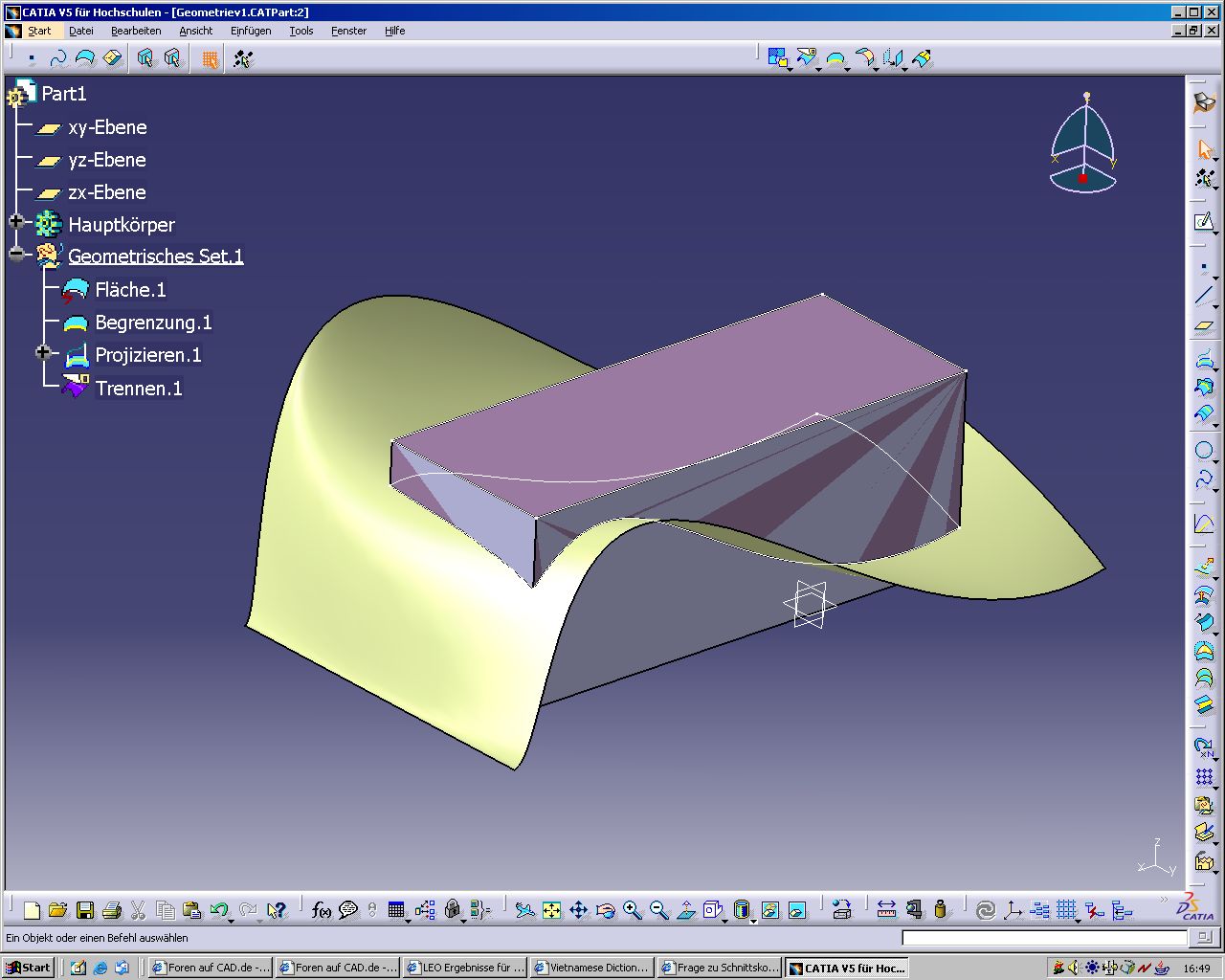This screenshot has width=1225, height=980.
Task: Expand the Hauptkörper tree node
Action: (x=15, y=222)
